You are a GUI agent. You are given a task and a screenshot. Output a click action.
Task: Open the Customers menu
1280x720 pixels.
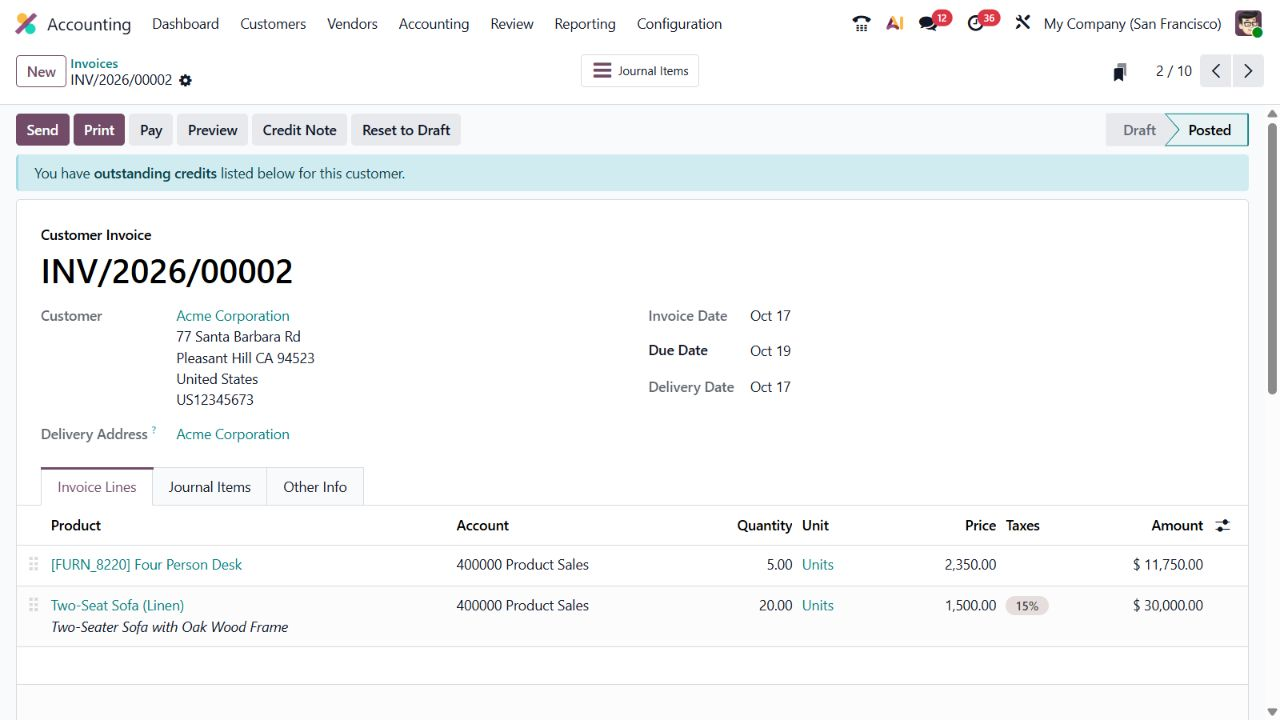[273, 24]
